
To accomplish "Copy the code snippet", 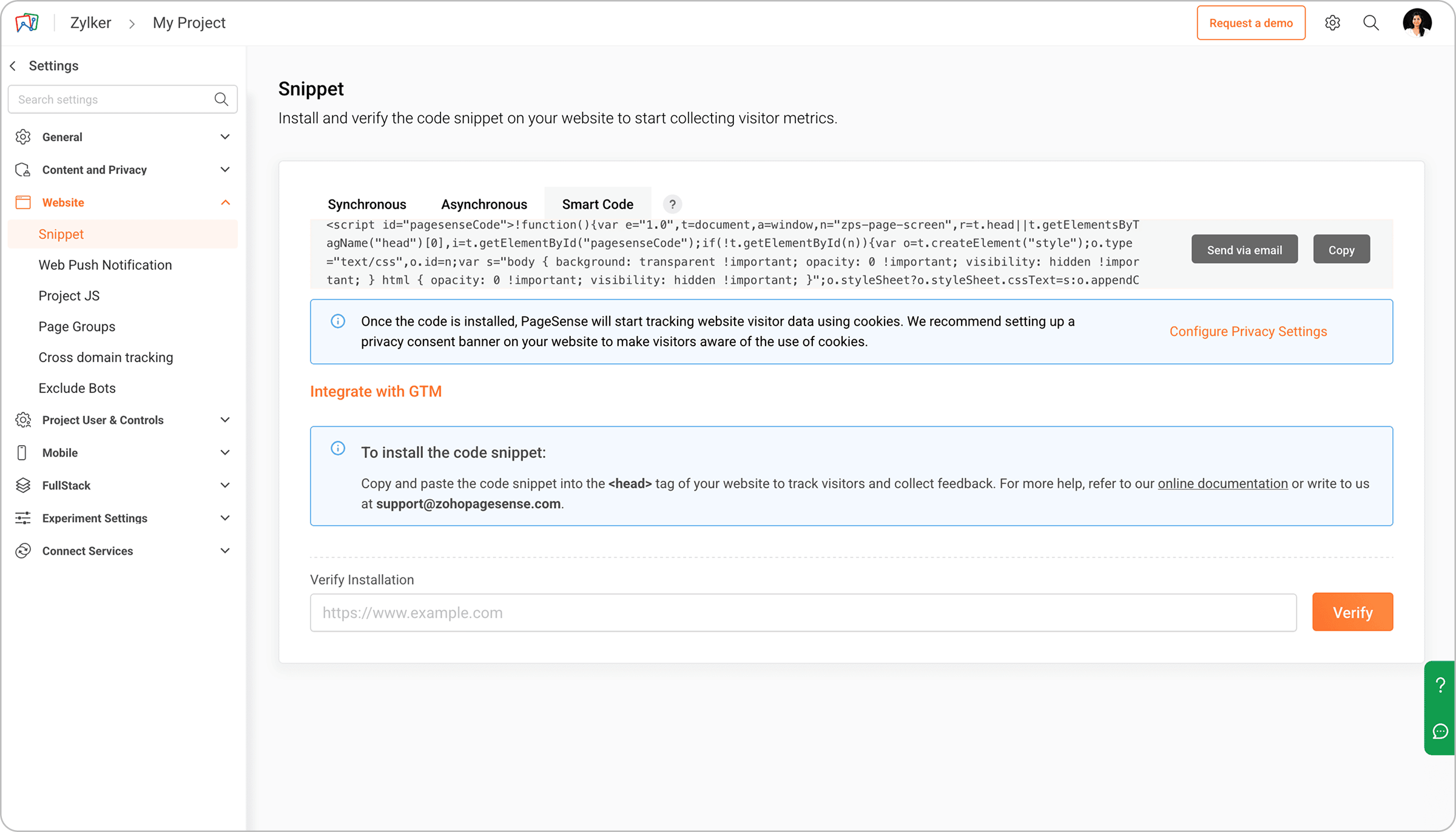I will coord(1341,249).
